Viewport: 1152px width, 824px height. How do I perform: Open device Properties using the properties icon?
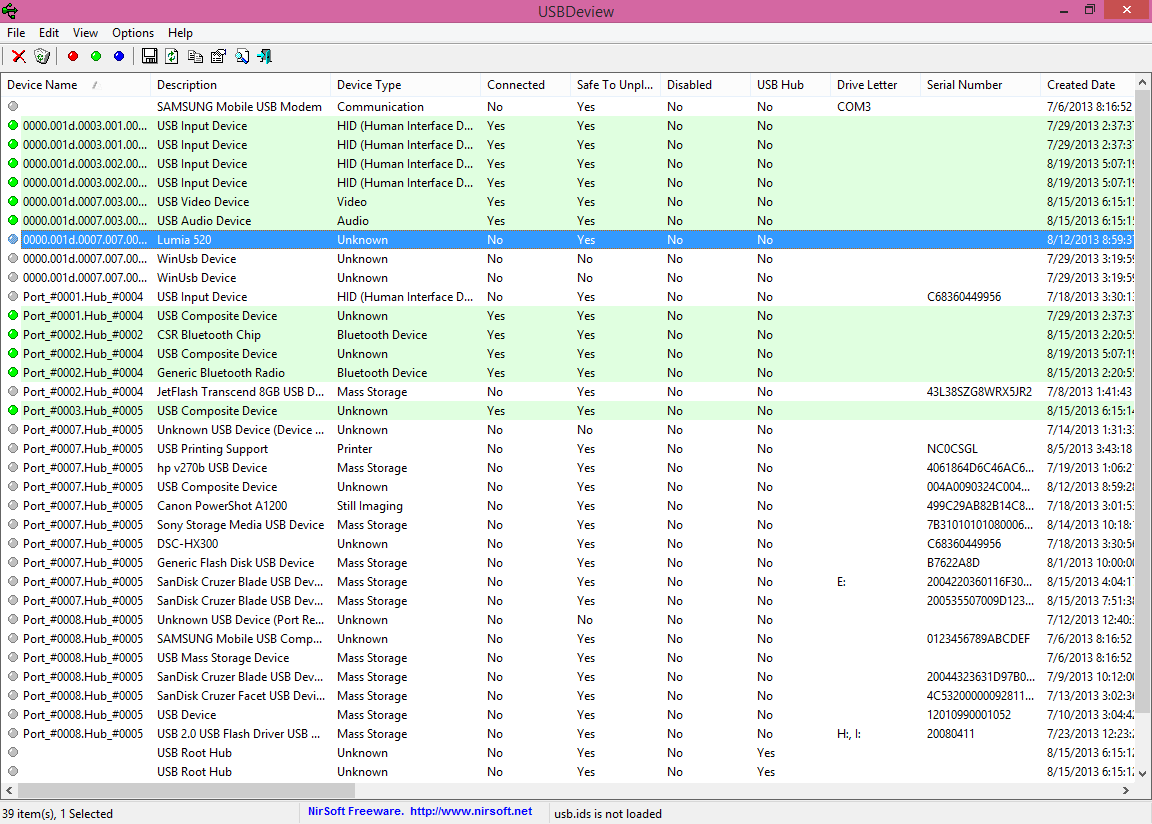pyautogui.click(x=218, y=56)
